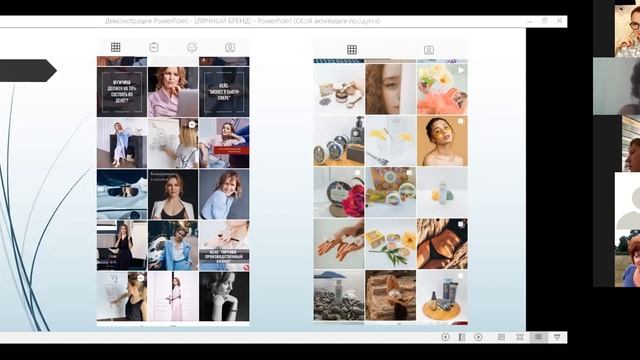Screen dimensions: 640x360
Task: Open photo of woman in pink dress
Action: point(173,296)
